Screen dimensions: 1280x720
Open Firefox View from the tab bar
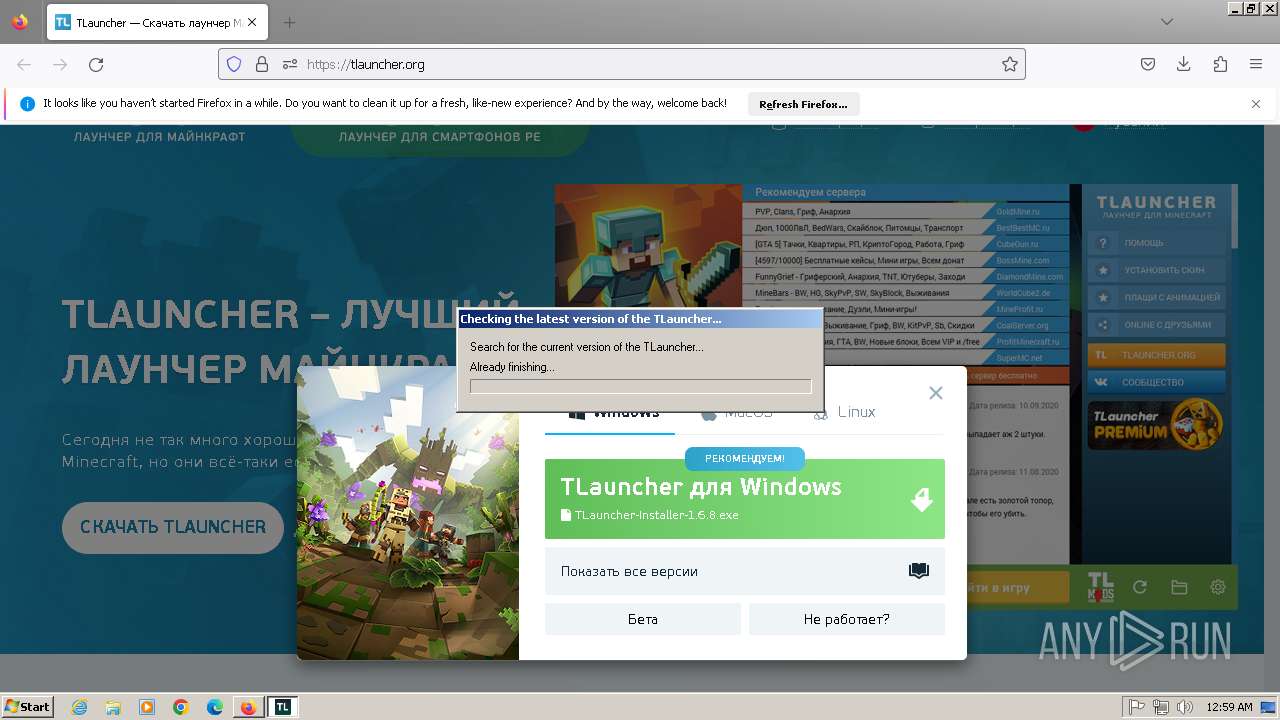pyautogui.click(x=20, y=22)
